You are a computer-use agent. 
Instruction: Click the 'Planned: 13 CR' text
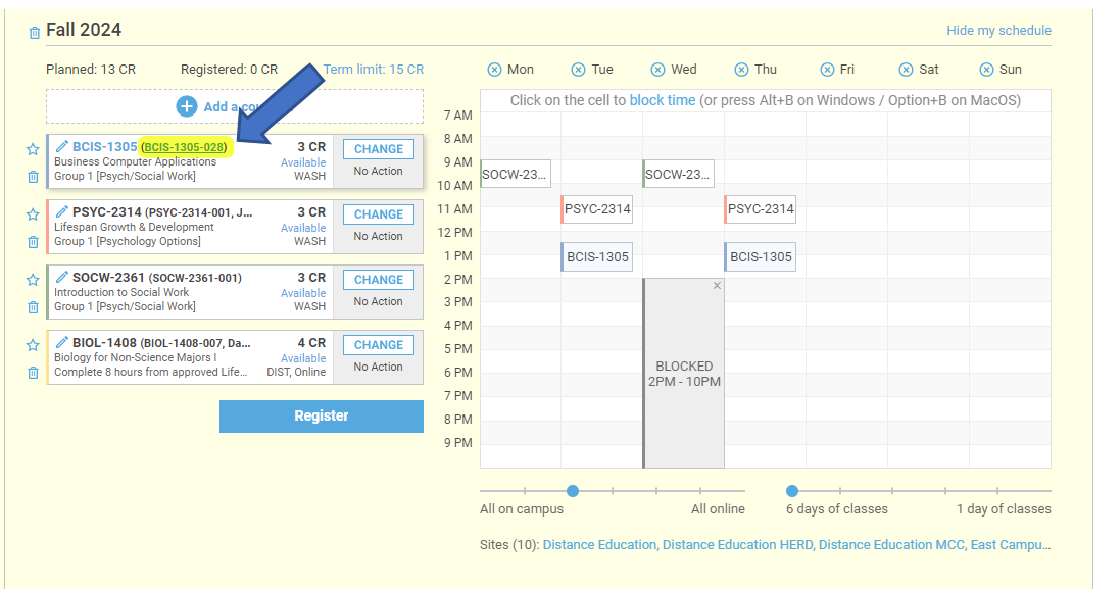tap(91, 69)
